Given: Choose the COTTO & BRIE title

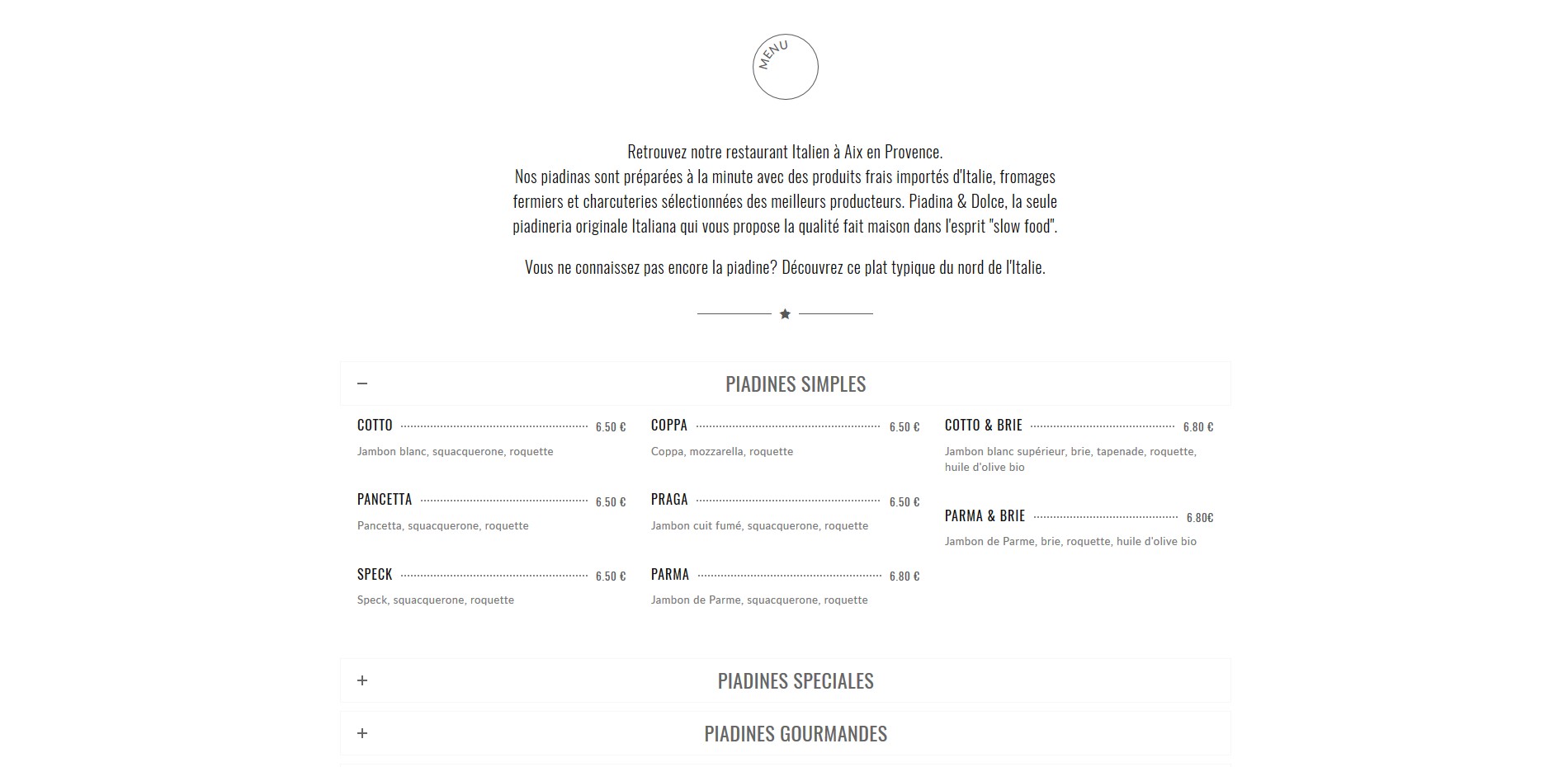Looking at the screenshot, I should point(984,426).
